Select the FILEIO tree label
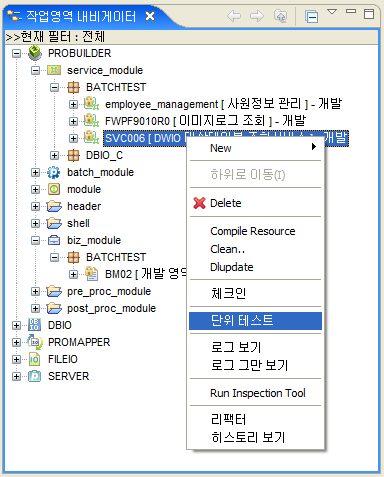 [x=63, y=359]
